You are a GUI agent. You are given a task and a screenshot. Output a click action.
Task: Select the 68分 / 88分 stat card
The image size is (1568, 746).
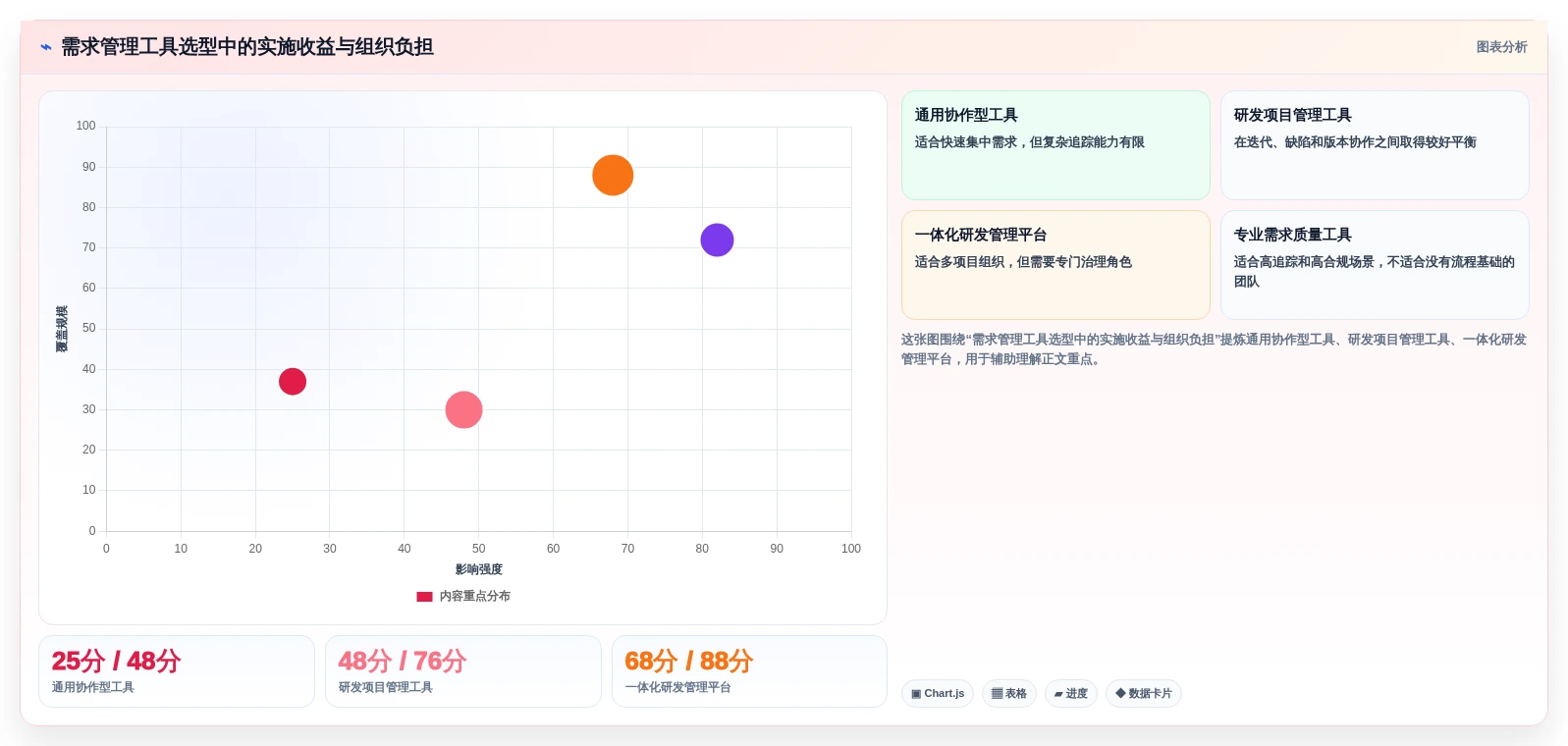click(749, 671)
